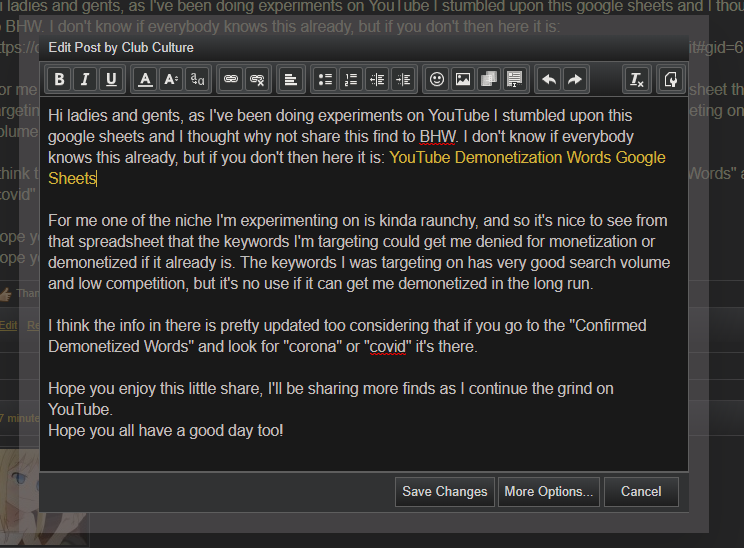
Task: Remove formatting with the Tx icon
Action: pyautogui.click(x=636, y=79)
